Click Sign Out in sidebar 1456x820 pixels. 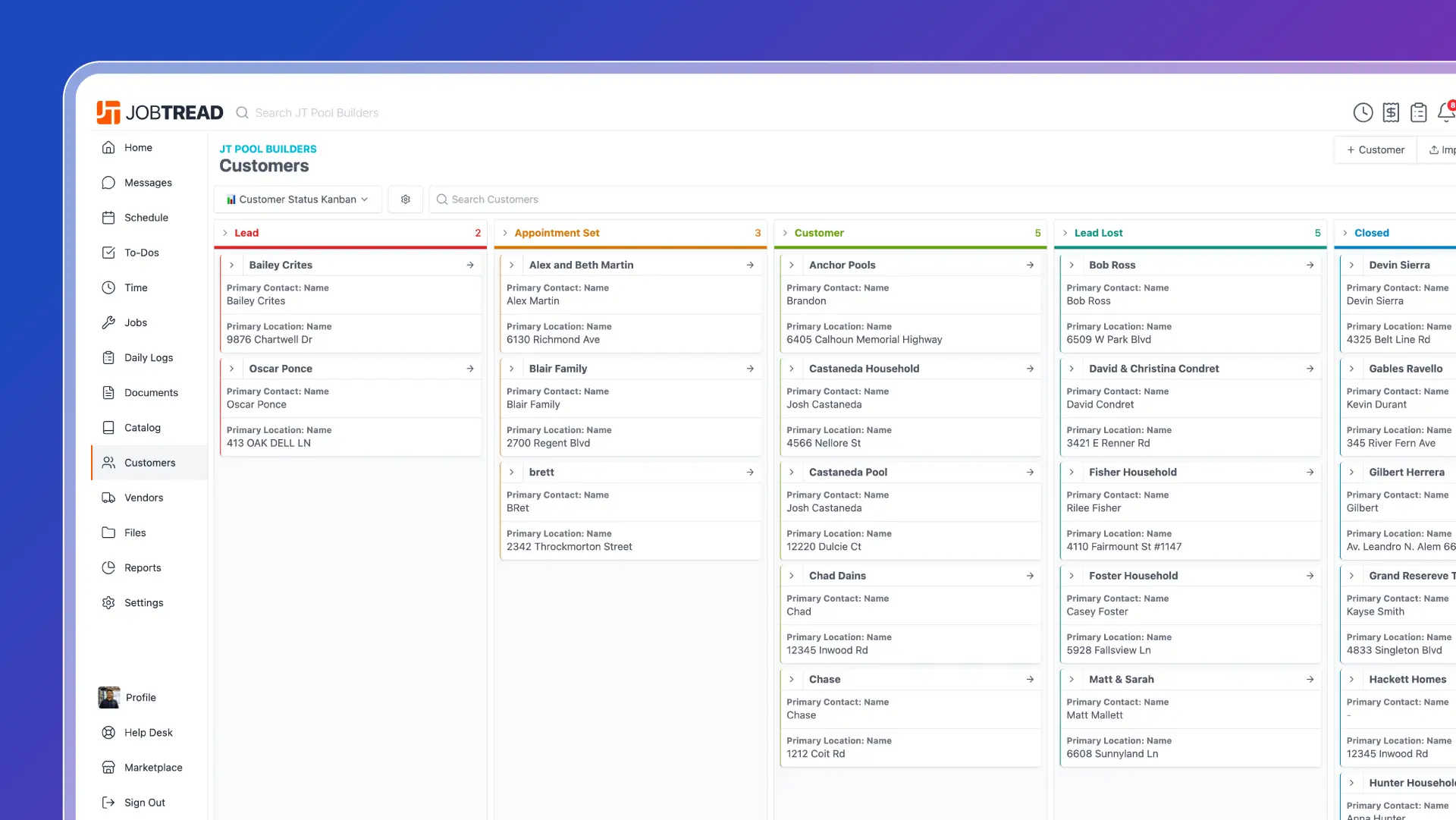[x=149, y=803]
